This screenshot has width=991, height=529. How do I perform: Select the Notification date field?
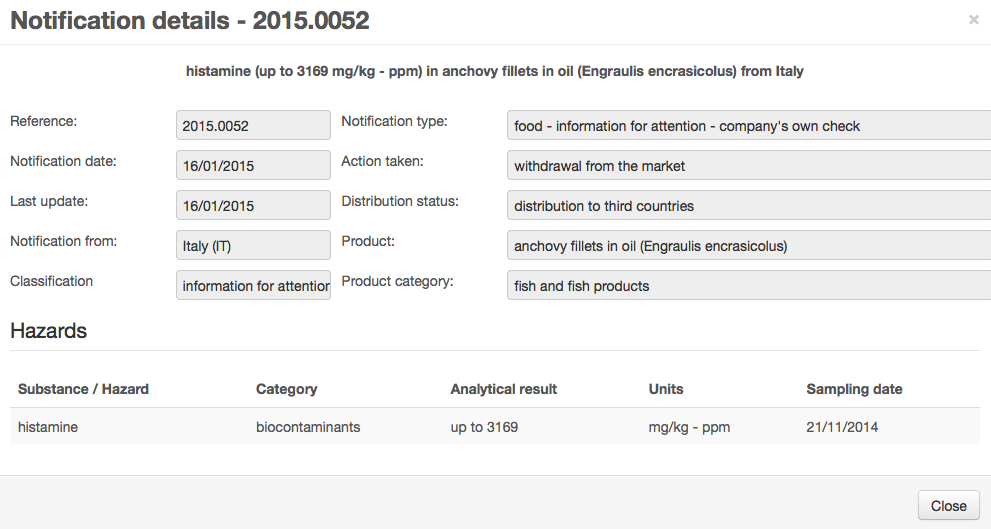point(253,166)
